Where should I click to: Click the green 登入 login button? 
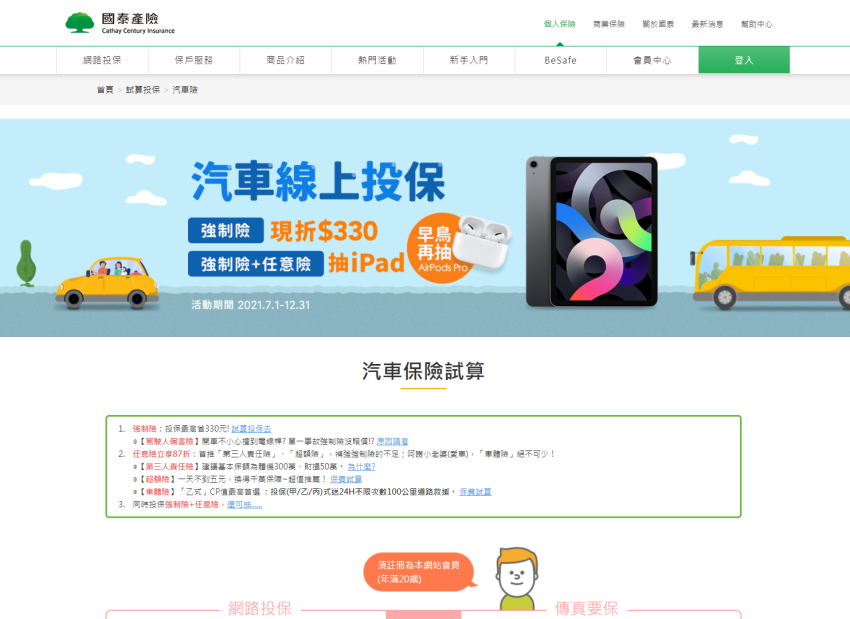744,60
